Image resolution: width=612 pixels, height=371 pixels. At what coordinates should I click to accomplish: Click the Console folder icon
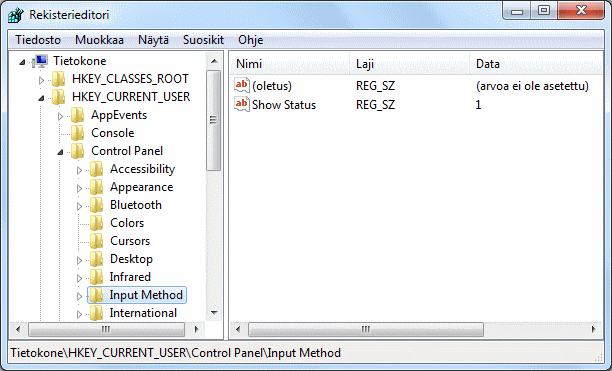77,133
